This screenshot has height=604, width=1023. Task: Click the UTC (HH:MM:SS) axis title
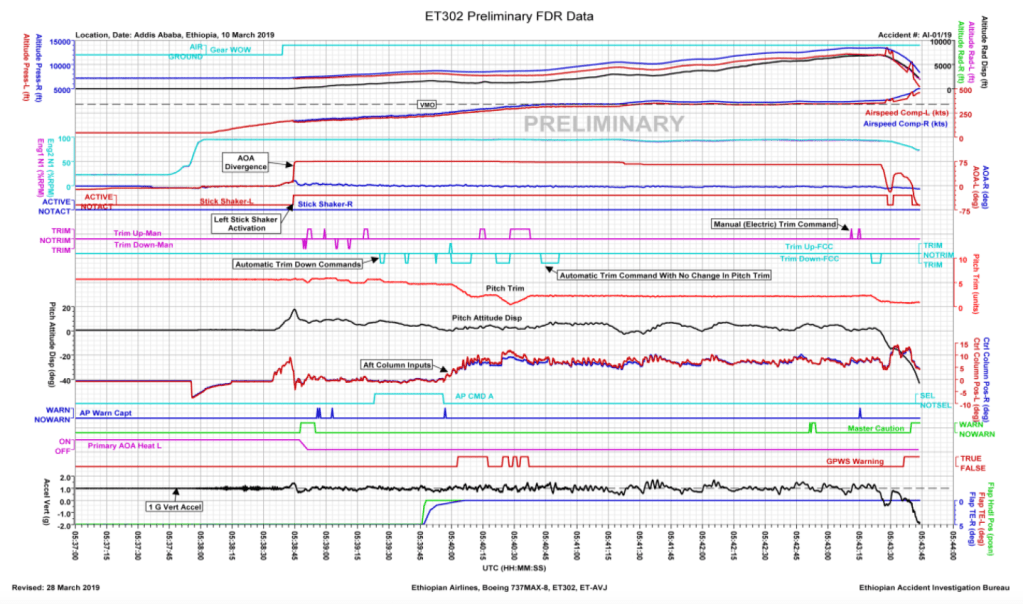pyautogui.click(x=511, y=566)
